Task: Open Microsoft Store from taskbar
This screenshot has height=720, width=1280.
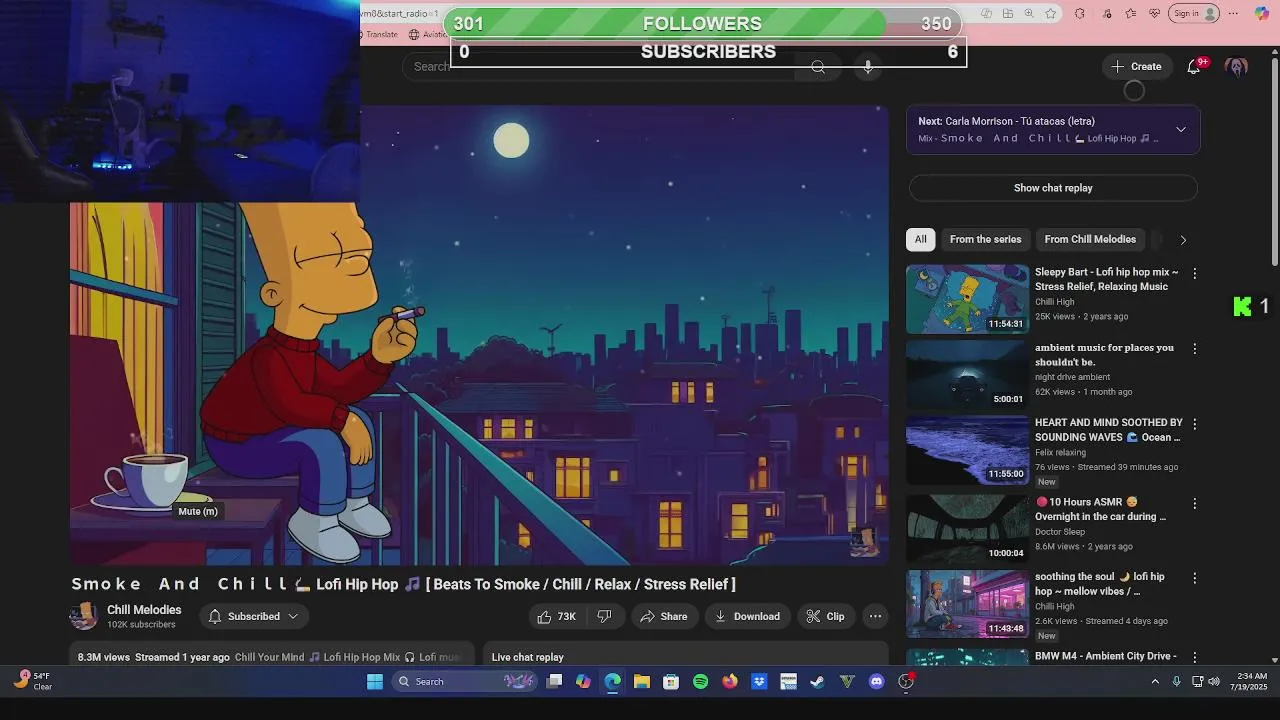Action: 671,682
